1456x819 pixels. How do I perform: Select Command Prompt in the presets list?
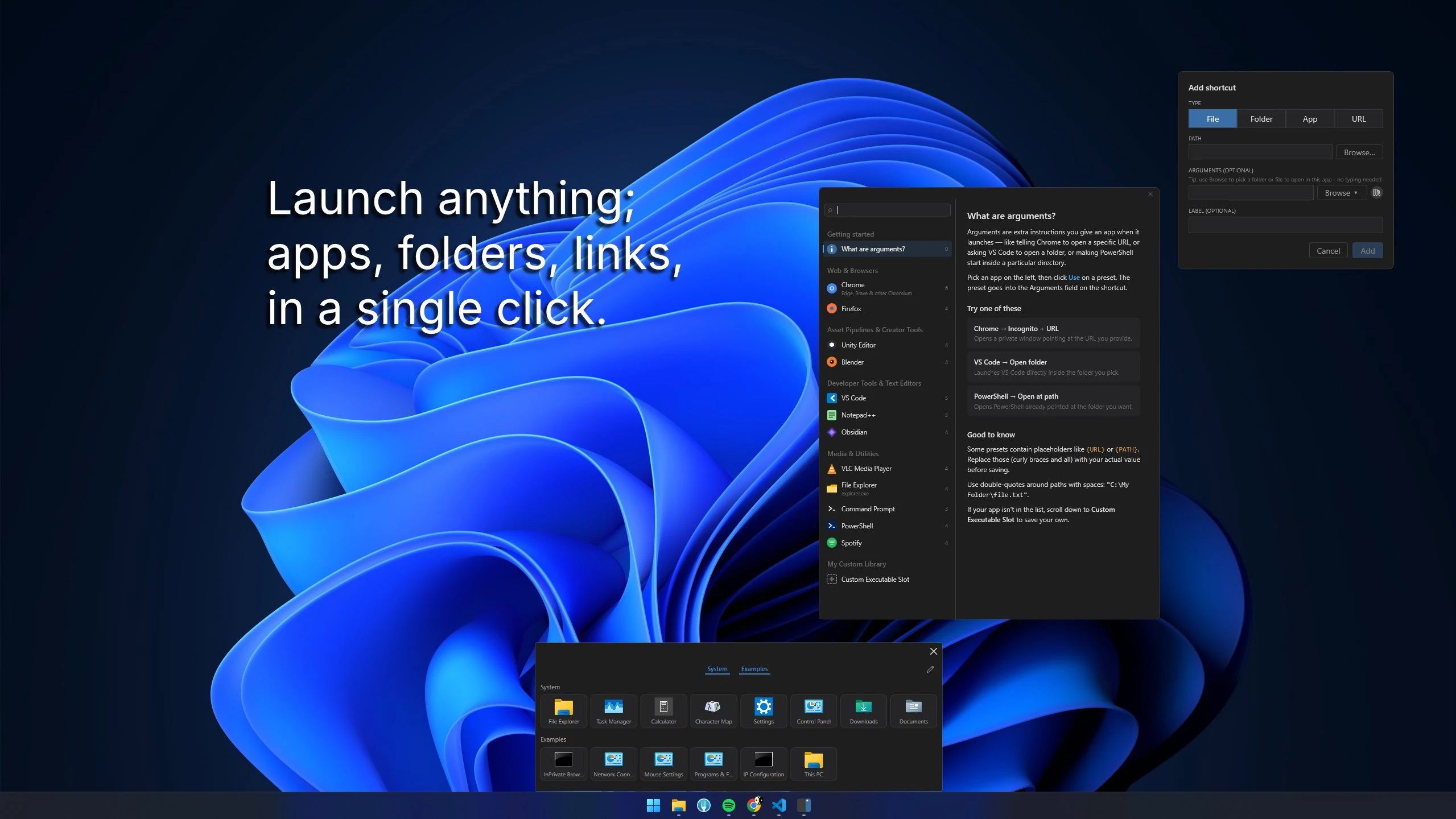click(x=887, y=509)
